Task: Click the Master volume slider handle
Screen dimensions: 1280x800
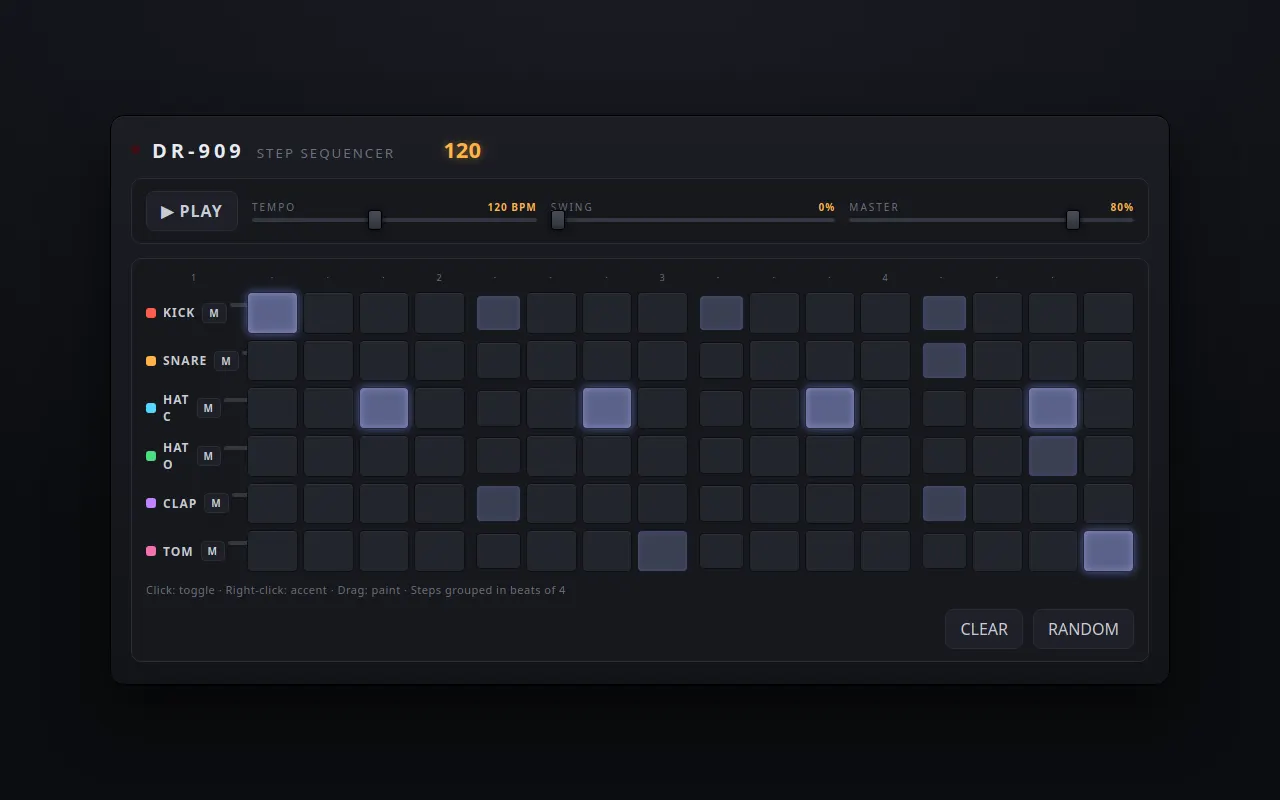Action: pos(1073,220)
